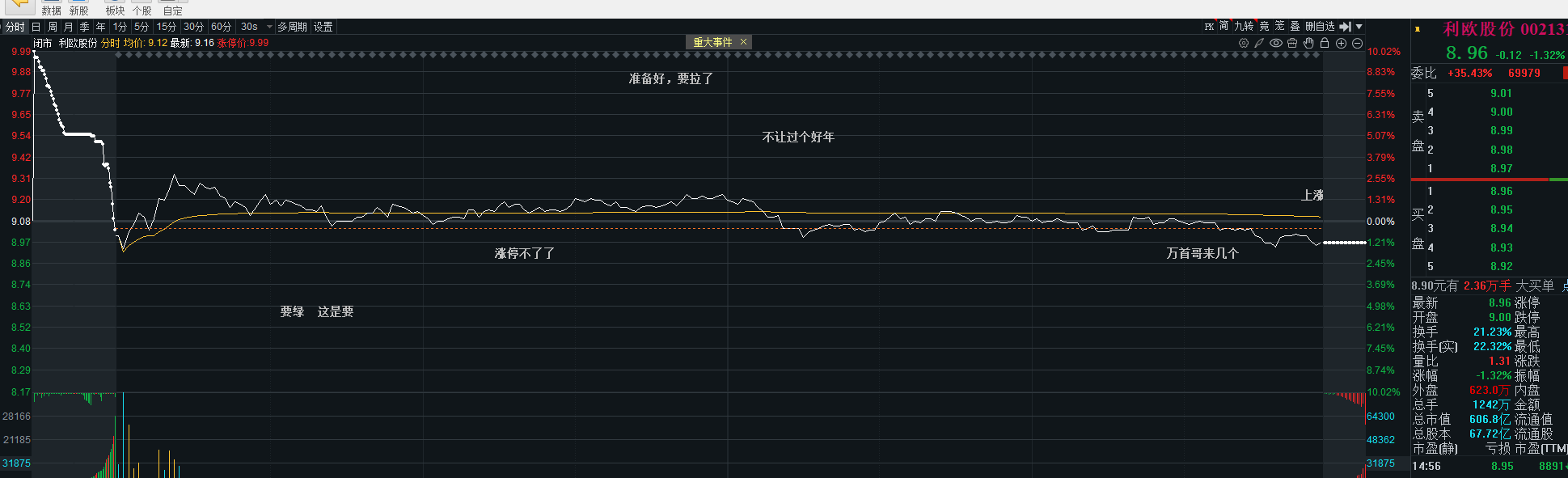Click the 笼 toolbar button

click(x=1279, y=27)
